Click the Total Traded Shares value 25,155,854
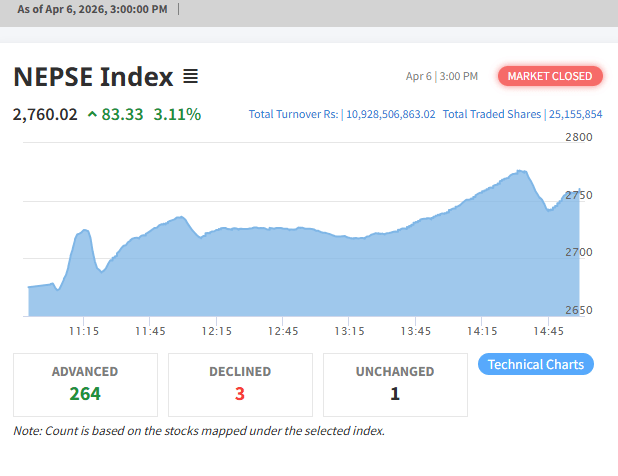The image size is (618, 476). click(575, 114)
